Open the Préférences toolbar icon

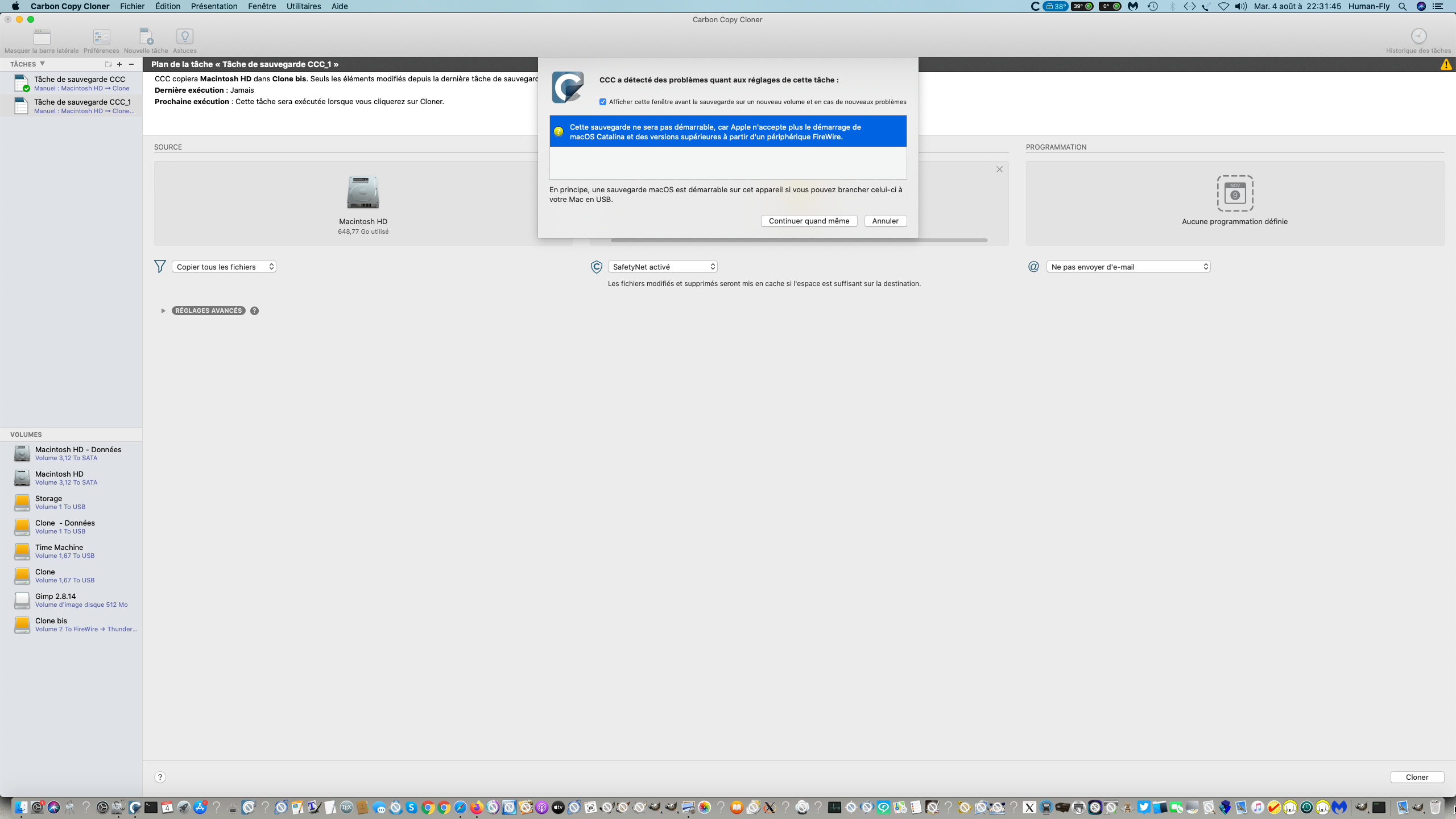click(x=101, y=37)
